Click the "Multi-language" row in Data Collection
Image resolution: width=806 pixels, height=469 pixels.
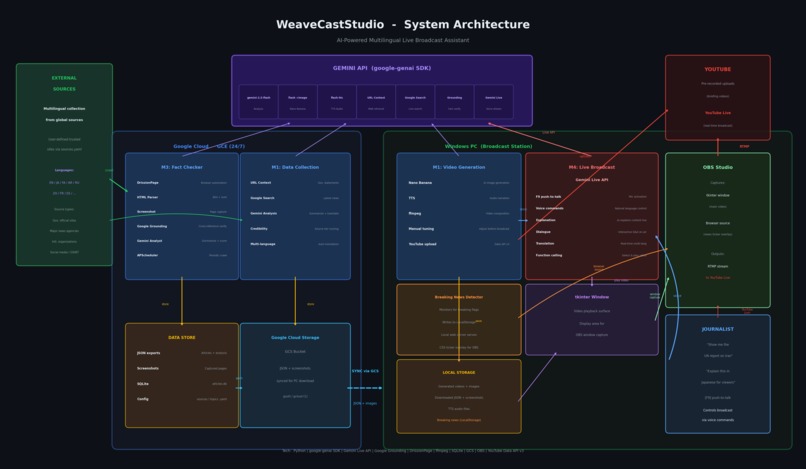pyautogui.click(x=295, y=244)
